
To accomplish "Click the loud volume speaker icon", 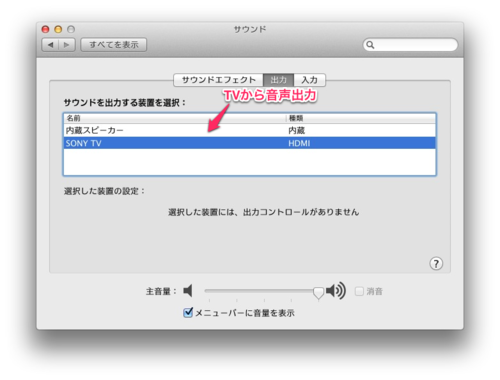I will (x=336, y=291).
